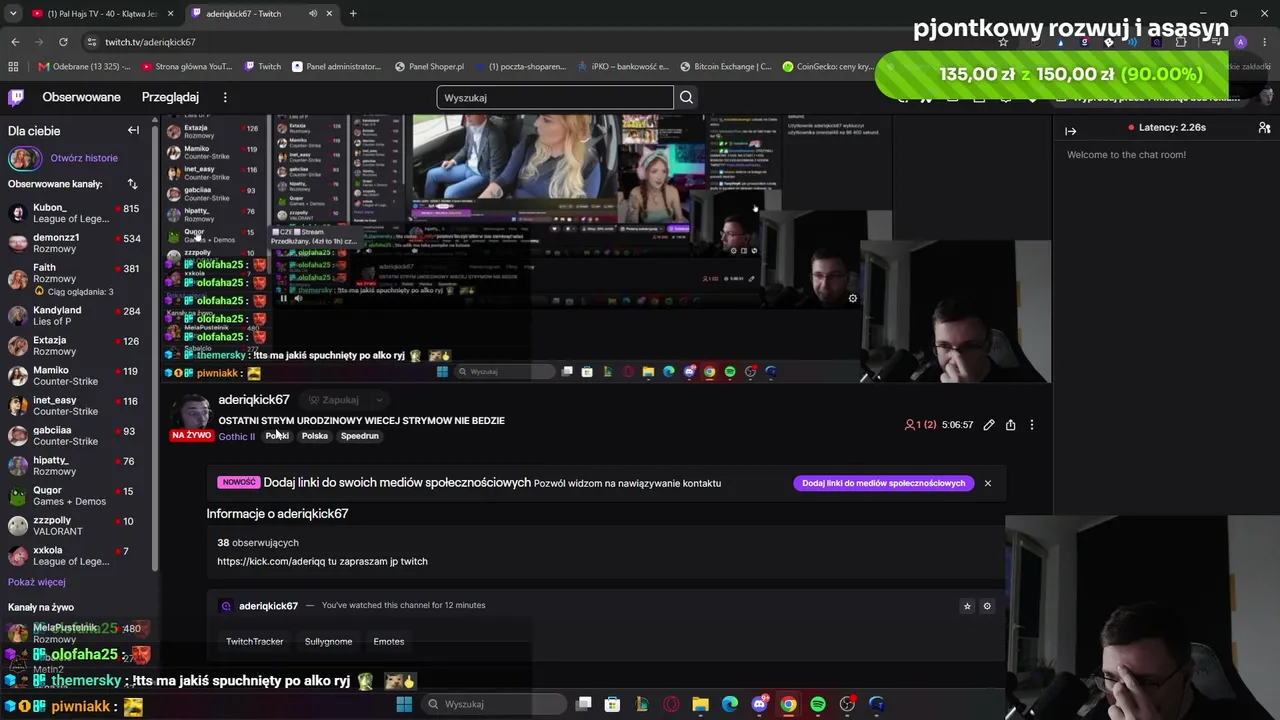The image size is (1280, 720).
Task: Click the Zapukaj button
Action: tap(333, 400)
